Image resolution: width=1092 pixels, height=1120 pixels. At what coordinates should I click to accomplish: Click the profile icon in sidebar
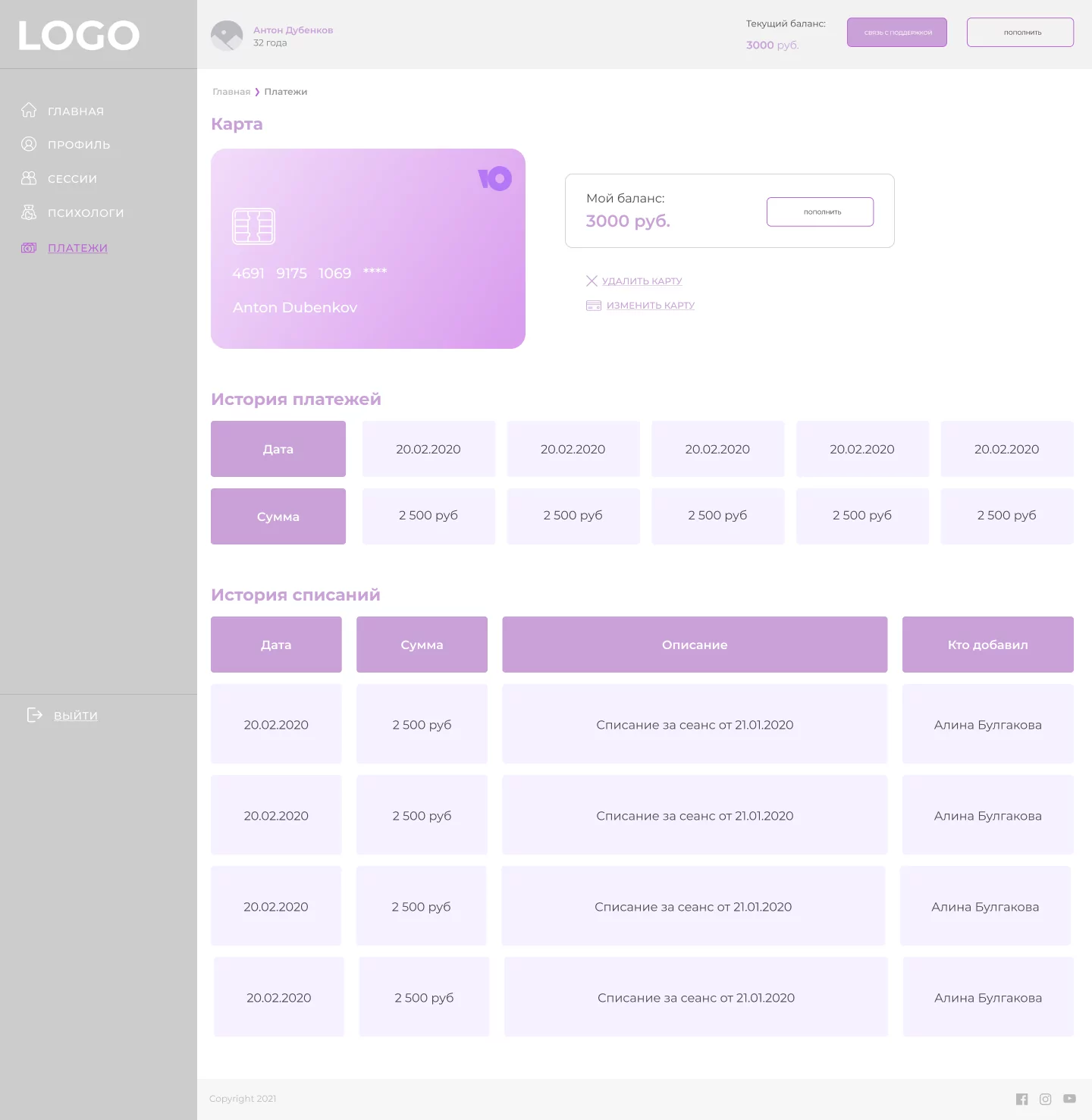click(x=29, y=144)
